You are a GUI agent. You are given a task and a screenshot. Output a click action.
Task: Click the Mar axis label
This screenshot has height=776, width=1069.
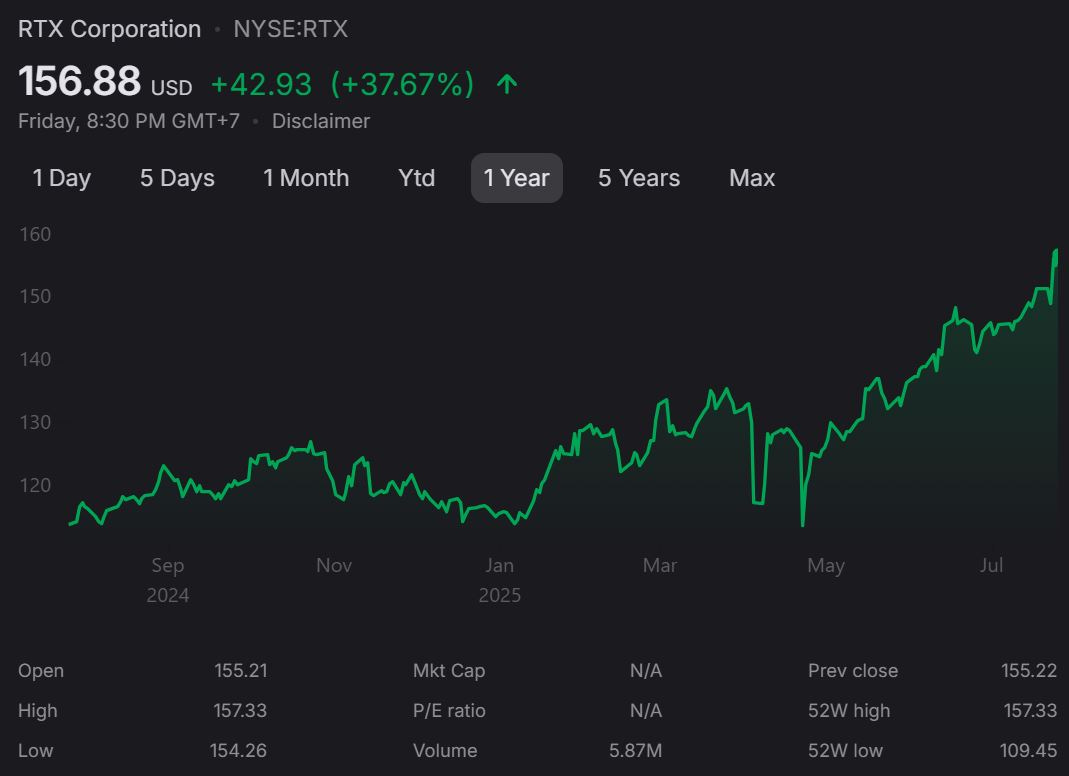pyautogui.click(x=660, y=565)
